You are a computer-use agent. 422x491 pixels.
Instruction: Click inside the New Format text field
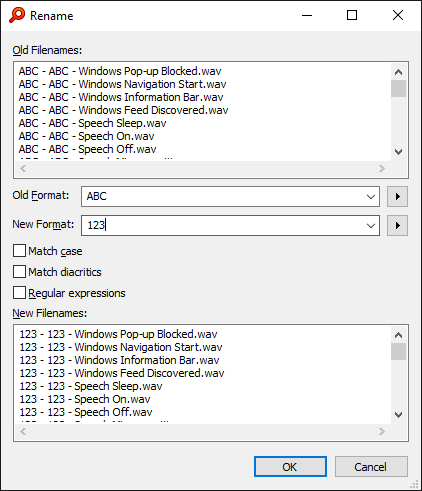point(223,225)
